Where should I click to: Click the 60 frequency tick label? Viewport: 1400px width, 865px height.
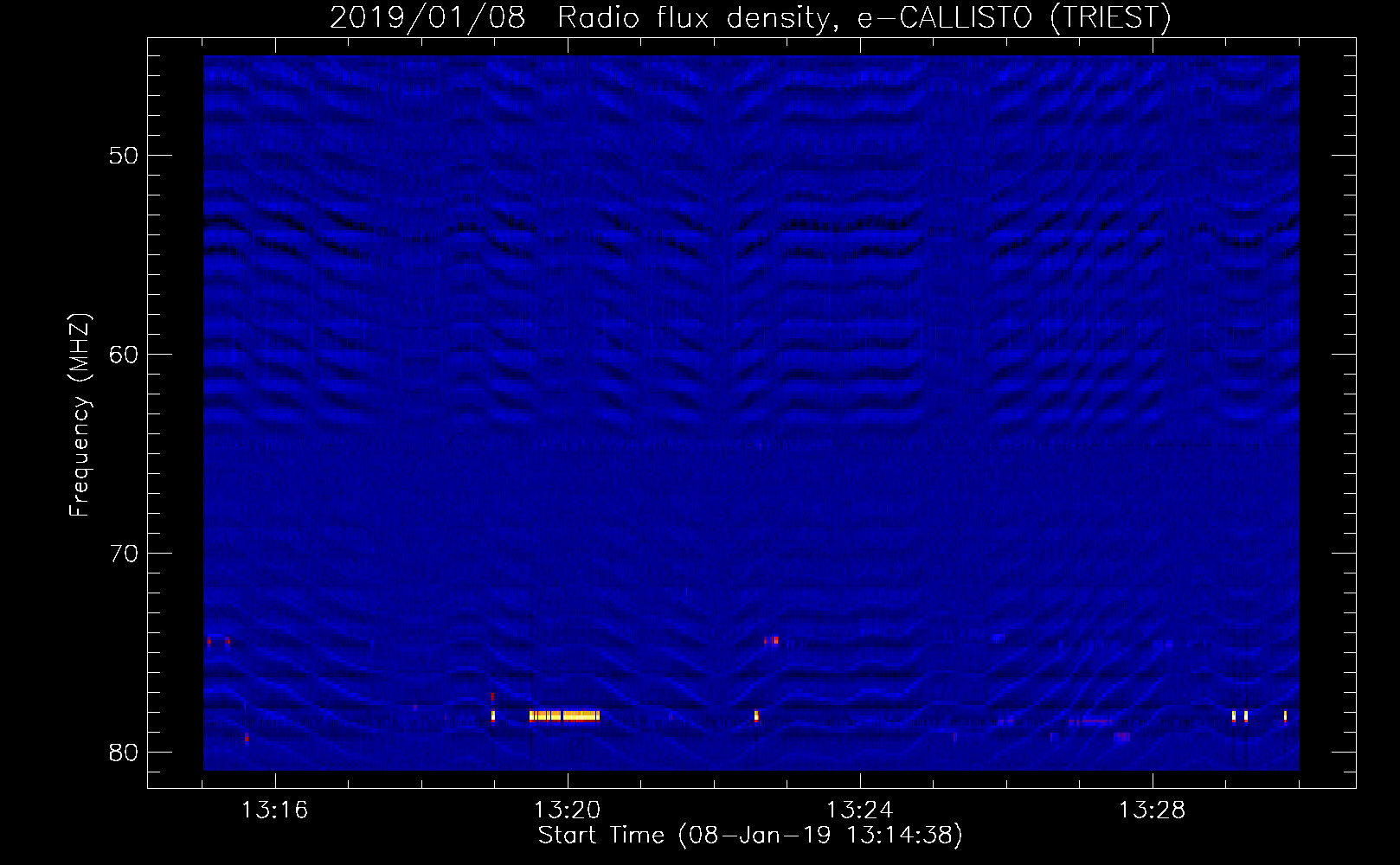[x=125, y=355]
